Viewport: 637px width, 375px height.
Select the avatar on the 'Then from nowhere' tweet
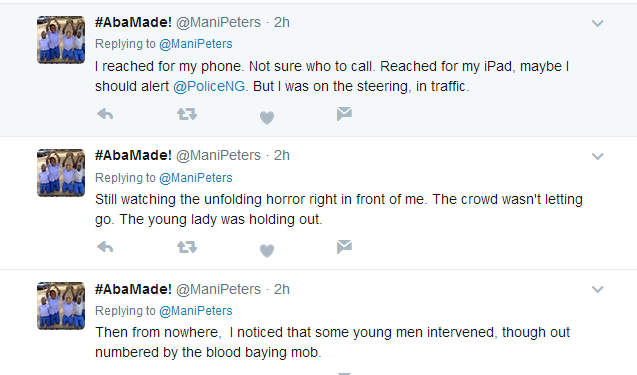[x=61, y=306]
